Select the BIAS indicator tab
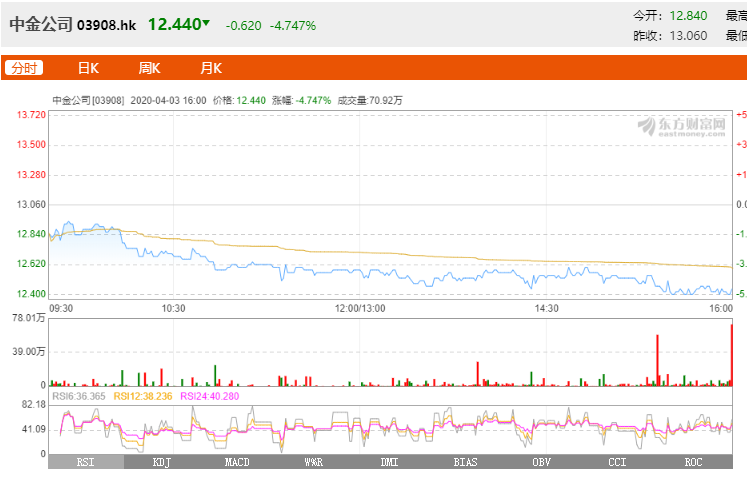This screenshot has width=747, height=477. tap(465, 462)
